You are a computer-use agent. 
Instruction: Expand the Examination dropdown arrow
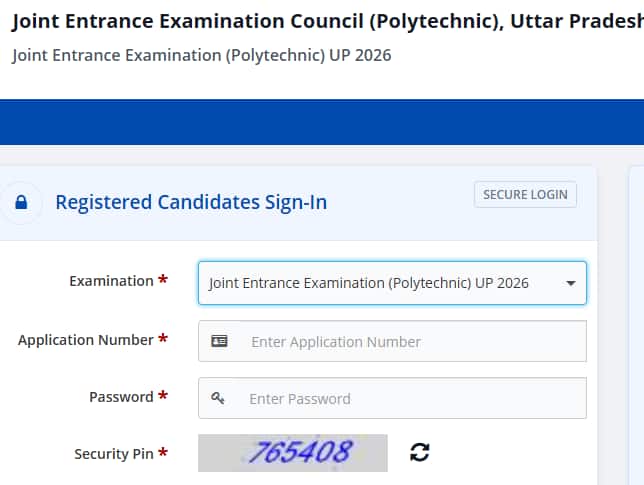pyautogui.click(x=570, y=283)
